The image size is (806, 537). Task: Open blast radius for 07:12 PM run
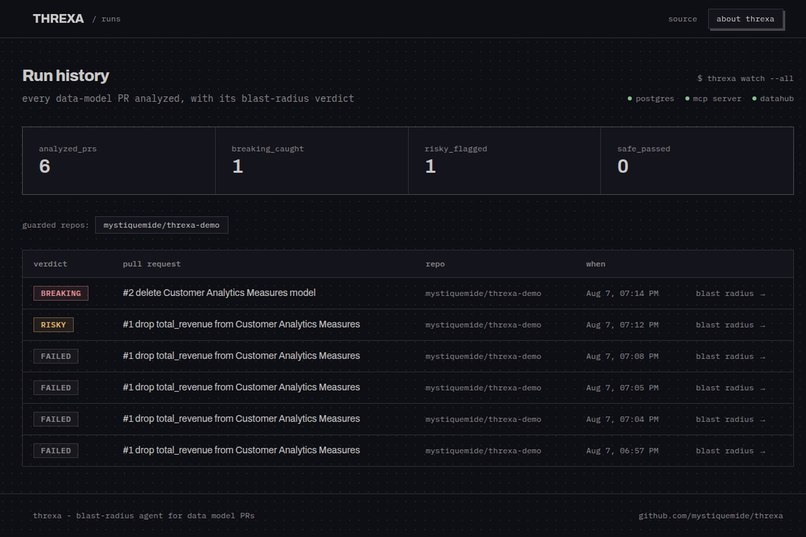[730, 325]
